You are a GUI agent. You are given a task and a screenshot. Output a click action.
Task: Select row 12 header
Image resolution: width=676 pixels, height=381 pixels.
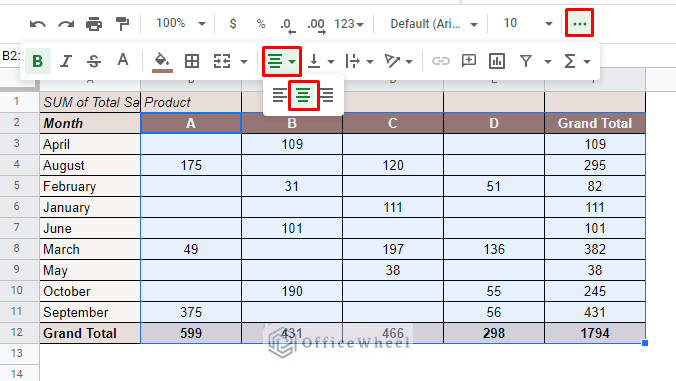[x=16, y=333]
